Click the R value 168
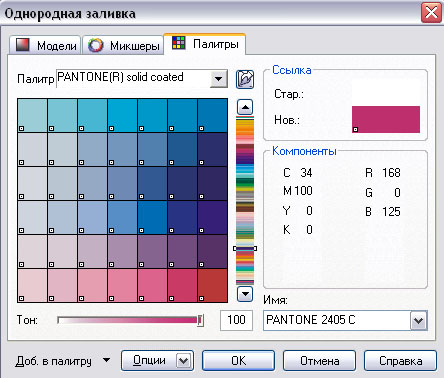 (x=391, y=173)
